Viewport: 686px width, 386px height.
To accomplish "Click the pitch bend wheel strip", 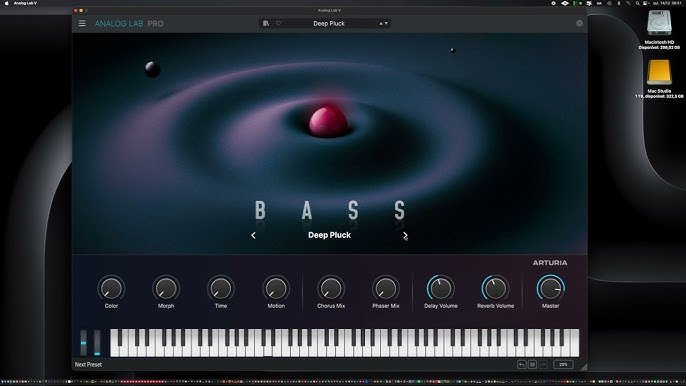I will coord(84,343).
